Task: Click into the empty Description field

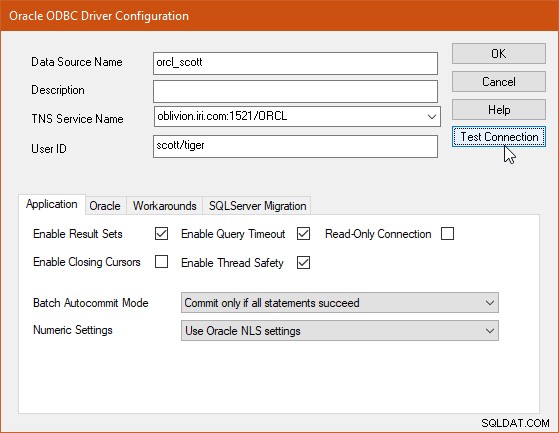Action: 295,91
